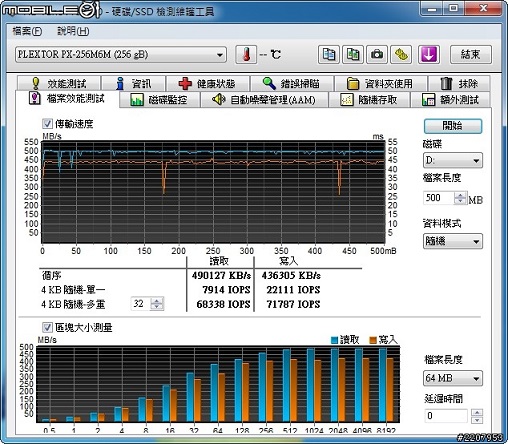Open the 健康狀態 tab with red cross

click(x=208, y=84)
